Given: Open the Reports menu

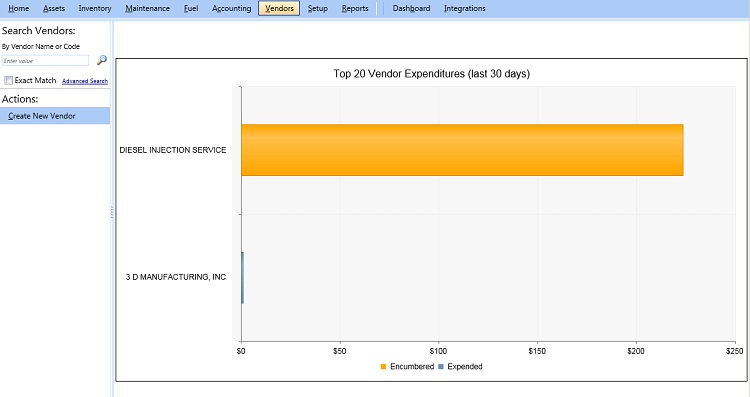Looking at the screenshot, I should pos(355,8).
